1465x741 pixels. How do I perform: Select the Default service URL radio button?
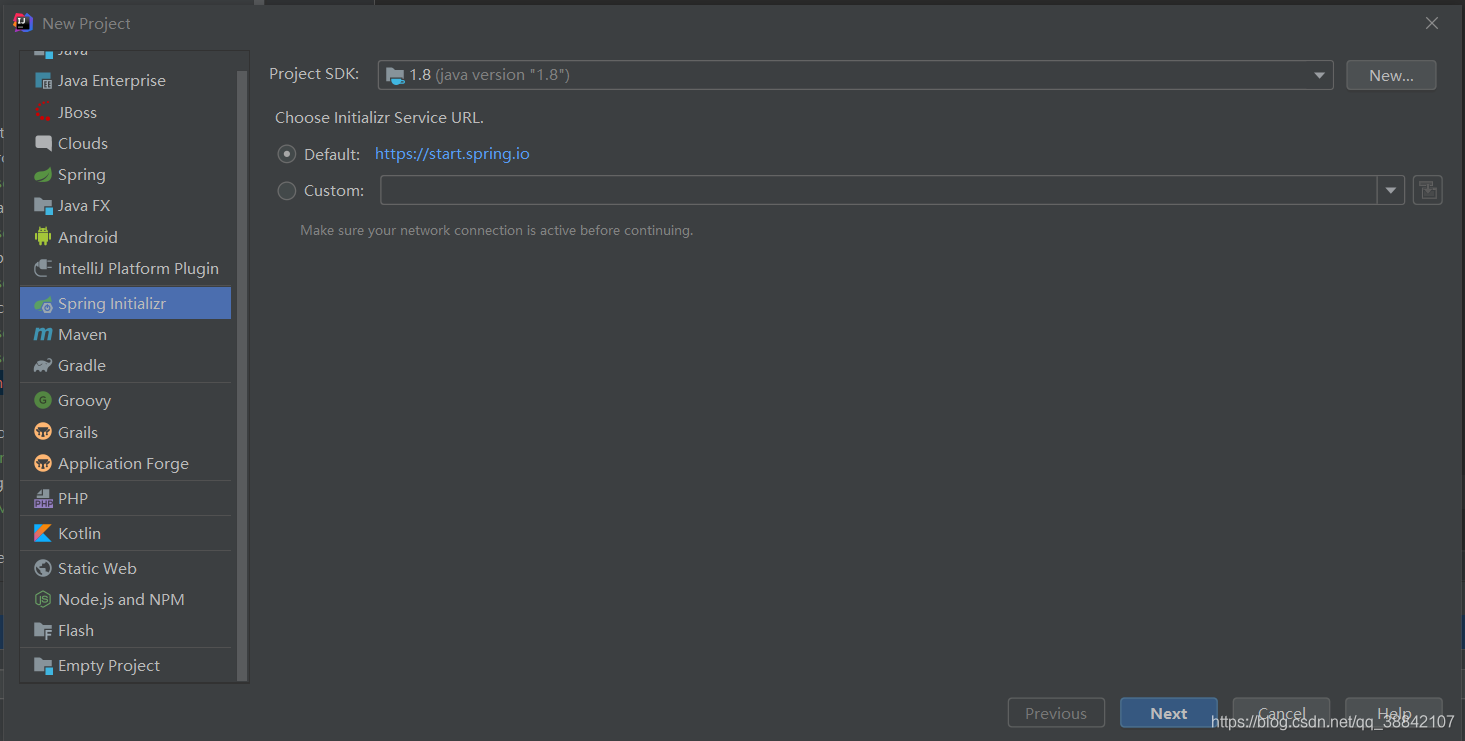click(x=287, y=154)
